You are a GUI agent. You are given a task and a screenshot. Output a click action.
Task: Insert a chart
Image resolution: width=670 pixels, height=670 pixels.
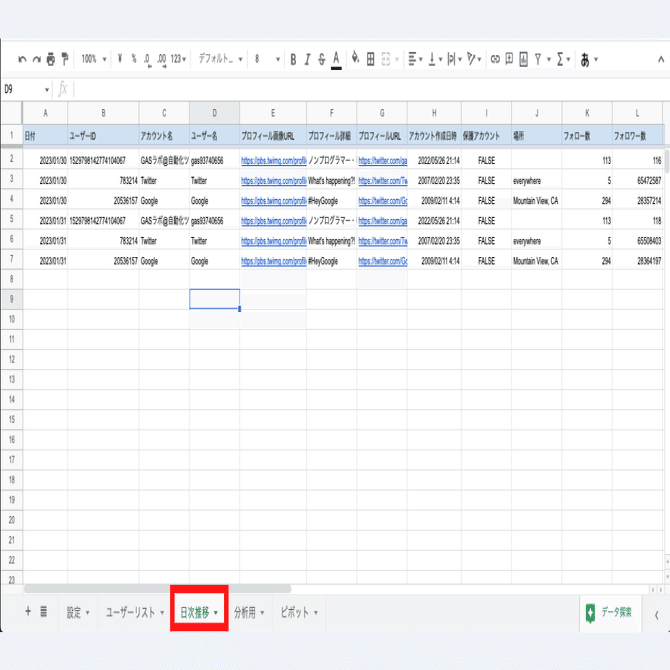(x=523, y=59)
